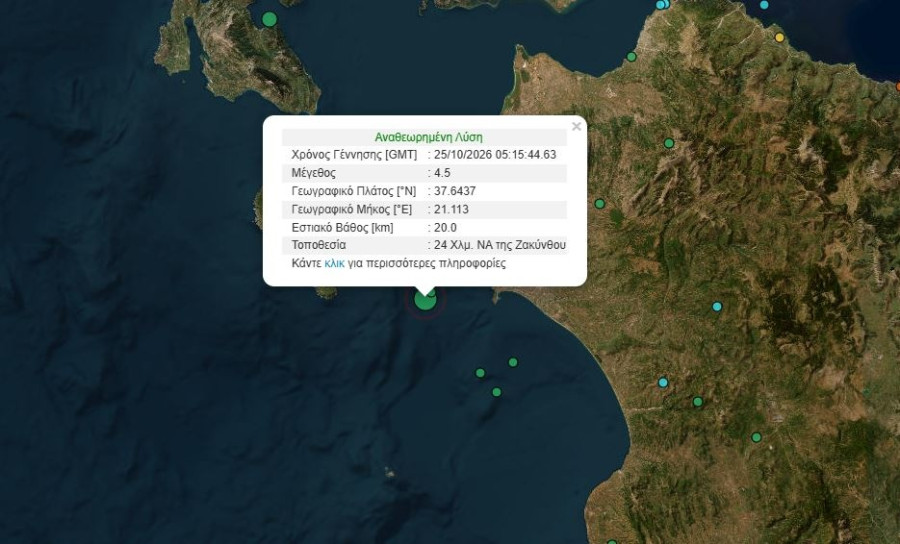The image size is (900, 544).
Task: Click the popup header 'Αναθεωρημένη Λύση'
Action: click(428, 137)
